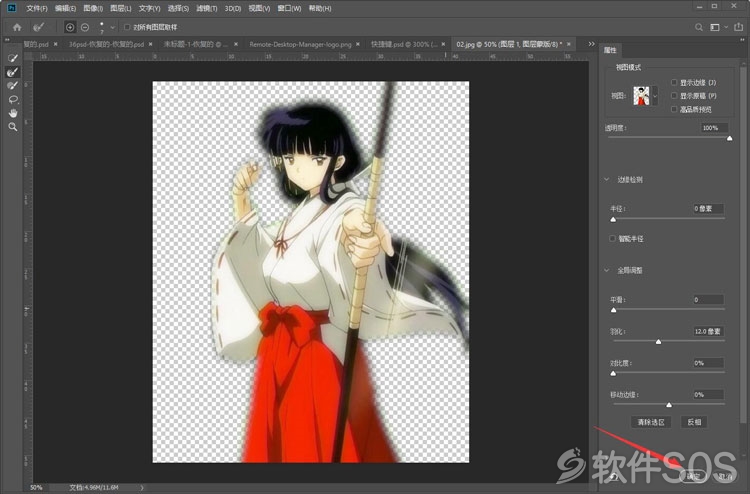Open the tool preset brush icon in options bar
The height and width of the screenshot is (494, 750).
click(39, 27)
